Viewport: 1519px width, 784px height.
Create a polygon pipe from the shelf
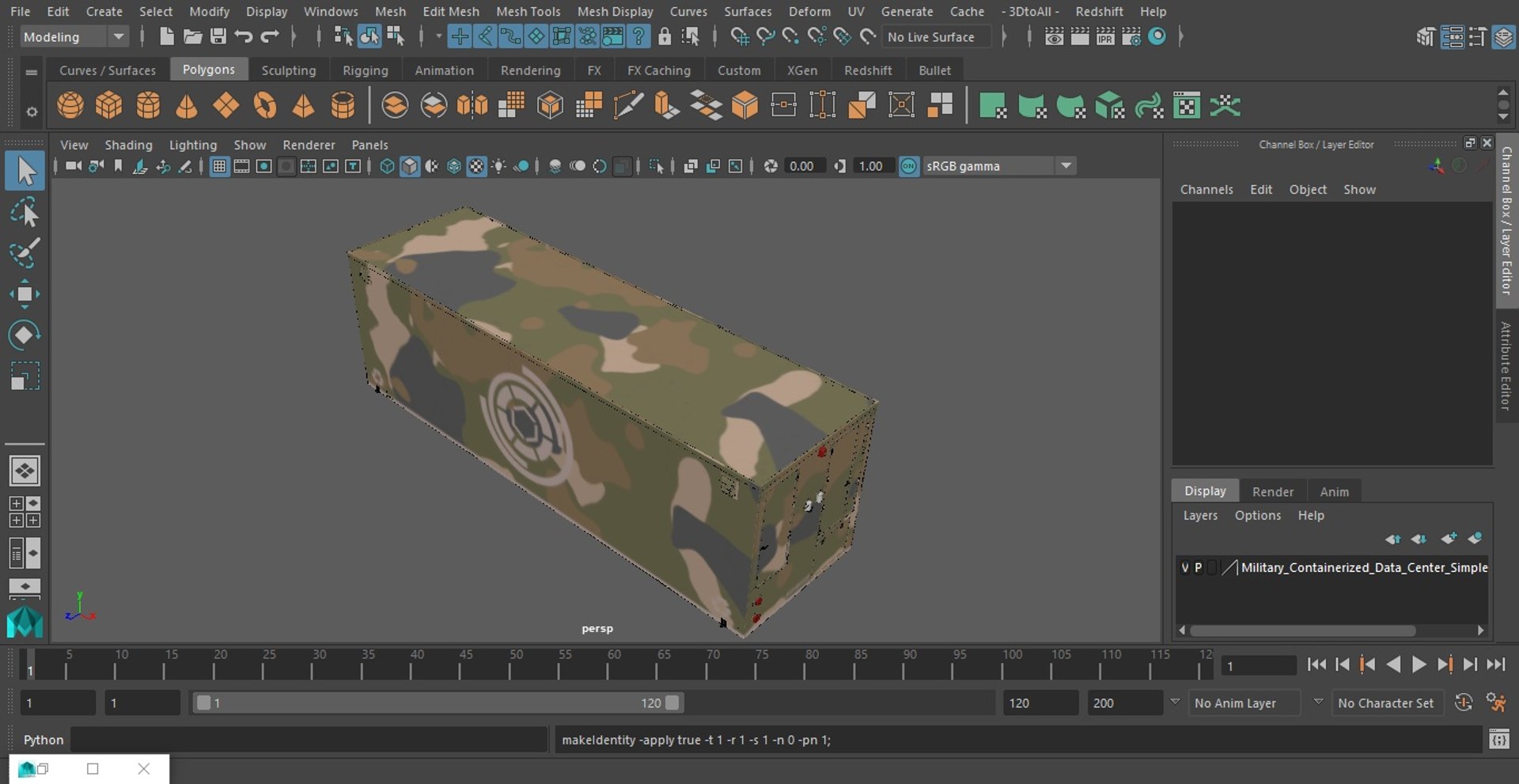(343, 105)
